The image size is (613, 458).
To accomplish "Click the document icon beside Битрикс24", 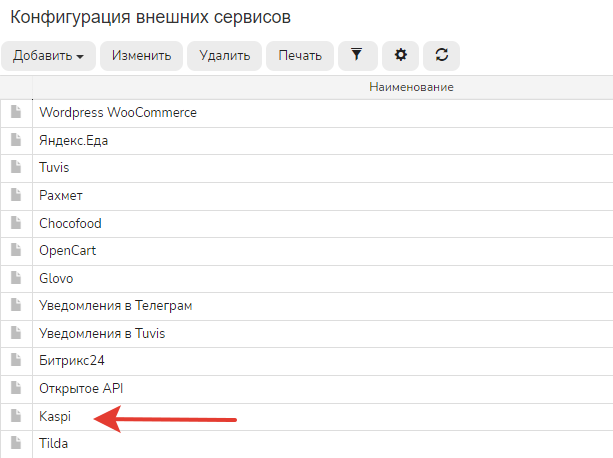I will click(16, 360).
